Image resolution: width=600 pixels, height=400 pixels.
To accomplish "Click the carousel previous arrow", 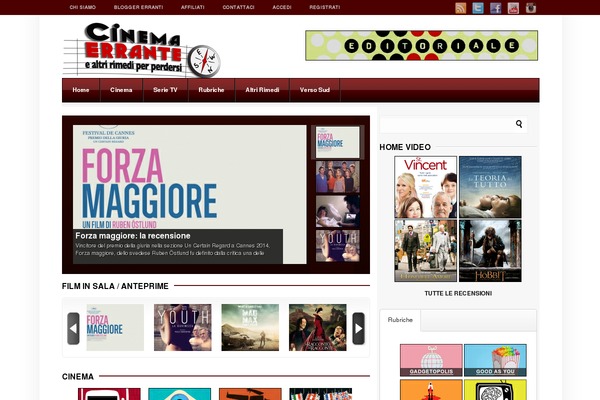I will click(73, 328).
